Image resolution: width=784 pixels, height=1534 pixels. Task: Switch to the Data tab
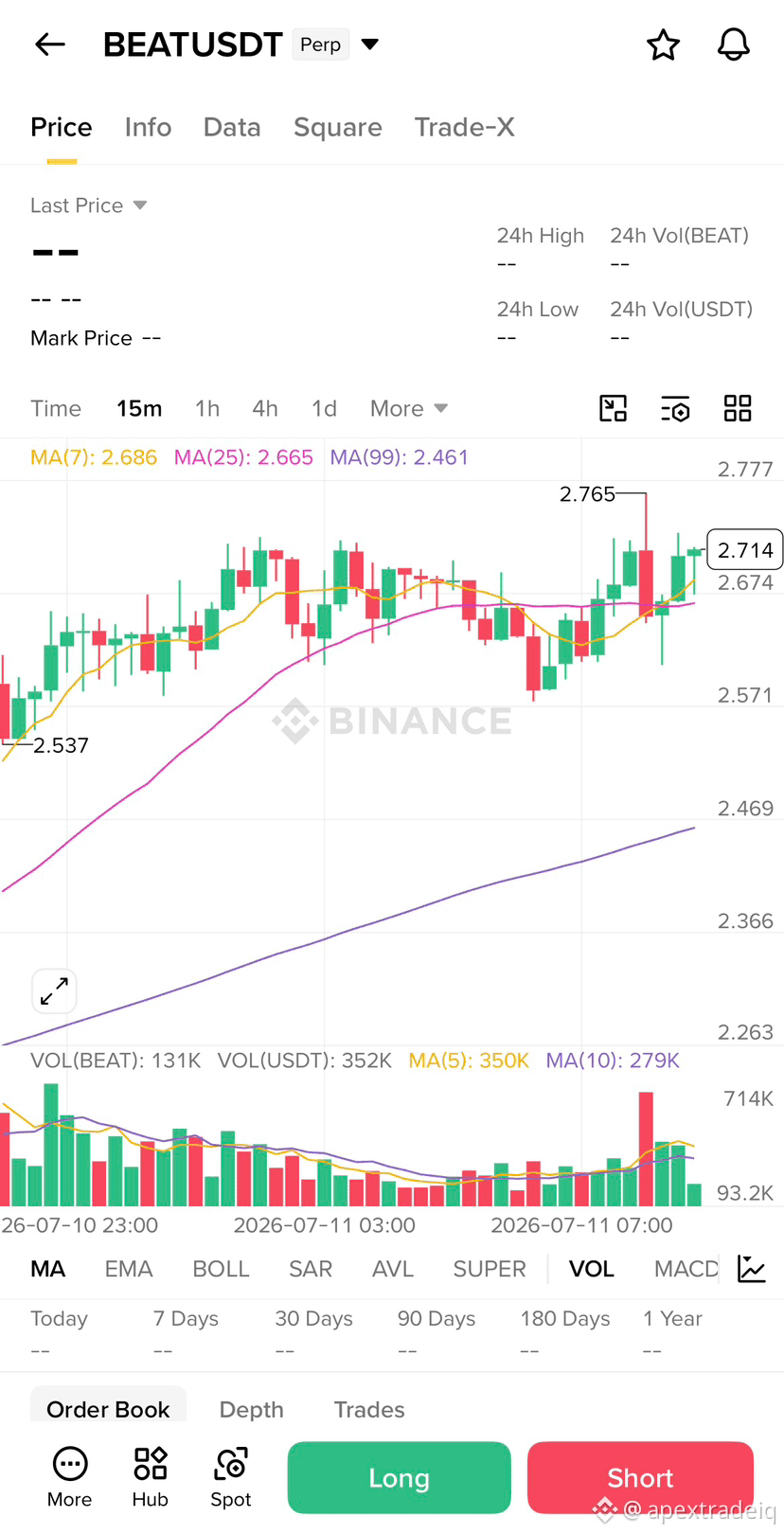click(x=232, y=127)
